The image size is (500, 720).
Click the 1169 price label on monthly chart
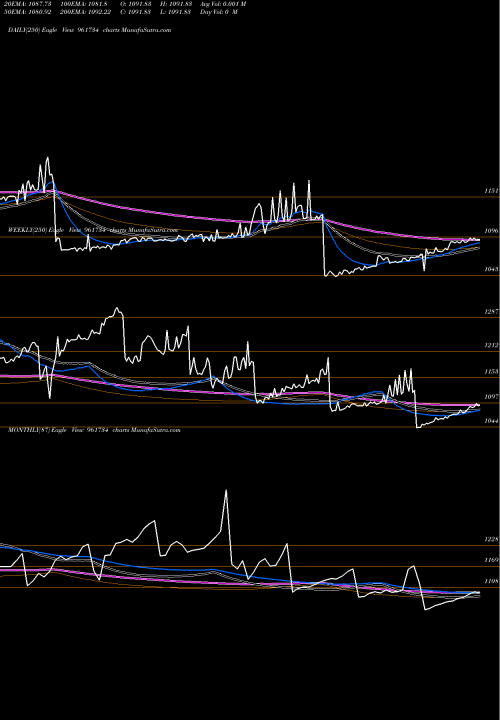coord(491,560)
